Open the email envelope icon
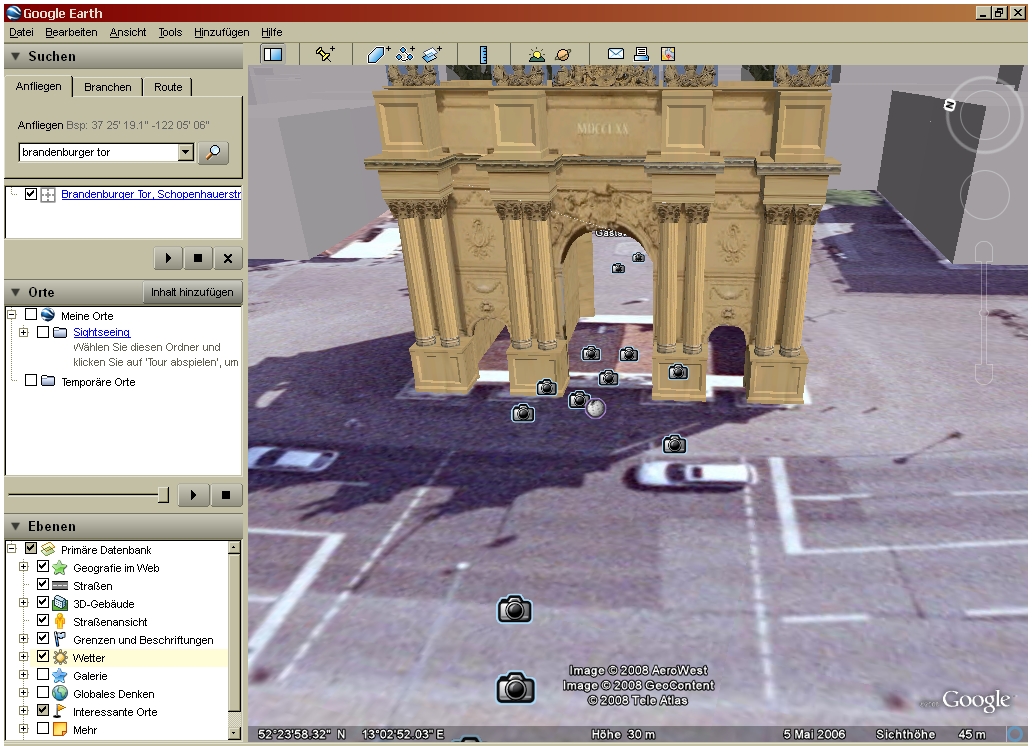1032x746 pixels. point(616,54)
